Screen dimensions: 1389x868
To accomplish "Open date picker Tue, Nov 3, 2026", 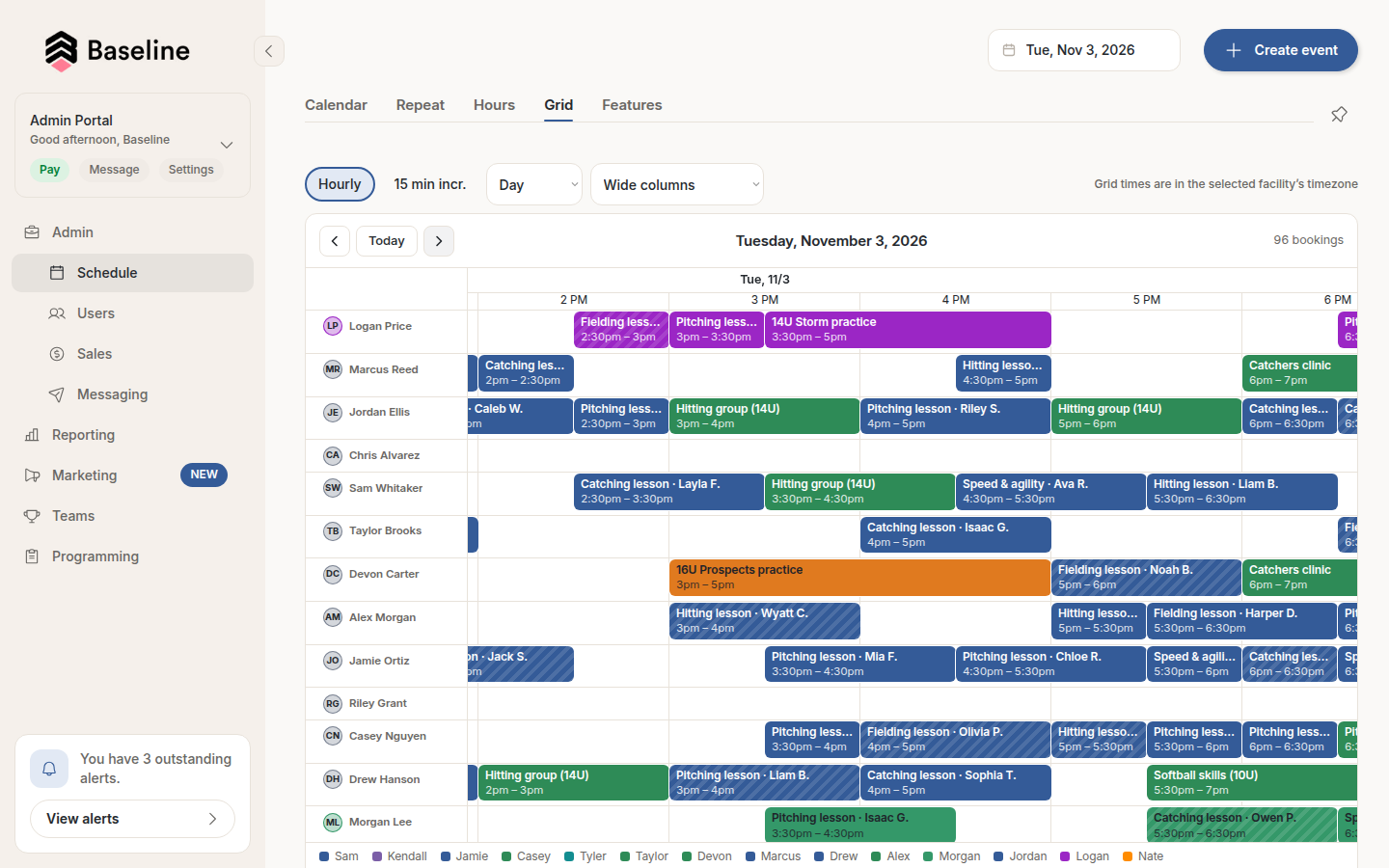I will coord(1084,50).
